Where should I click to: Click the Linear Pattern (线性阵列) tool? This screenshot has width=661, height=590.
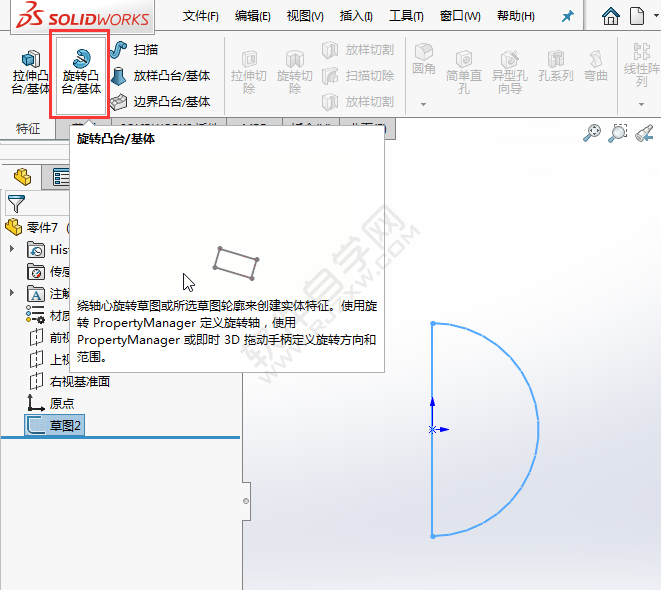[642, 64]
